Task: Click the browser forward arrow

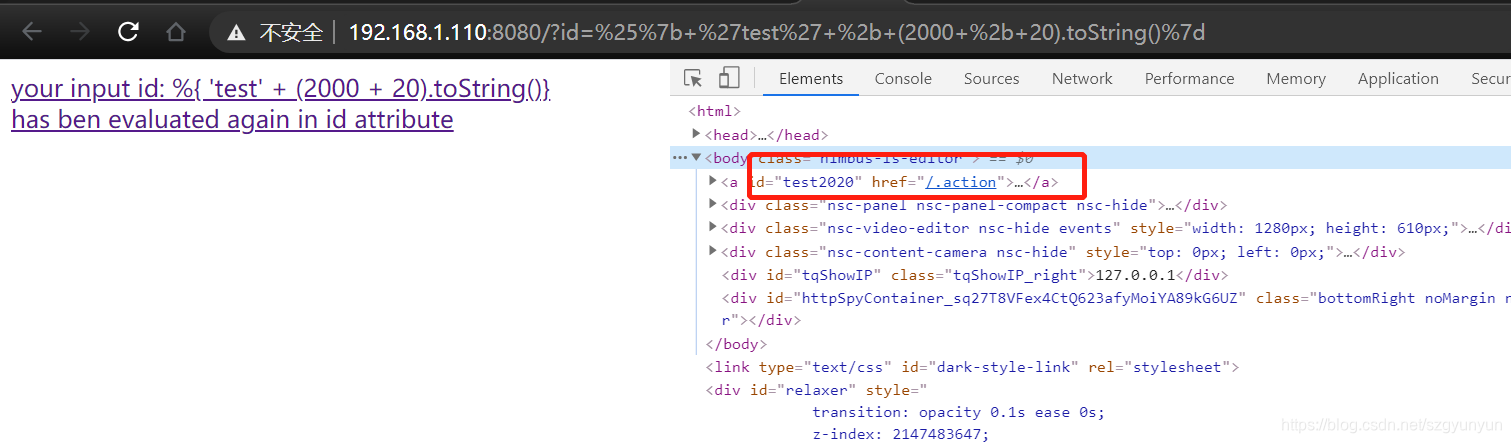Action: pyautogui.click(x=80, y=32)
